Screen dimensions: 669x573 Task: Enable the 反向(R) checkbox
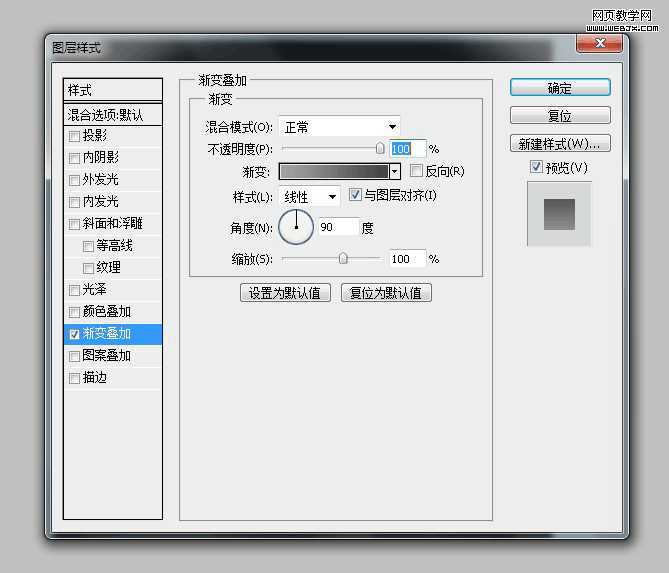coord(416,171)
